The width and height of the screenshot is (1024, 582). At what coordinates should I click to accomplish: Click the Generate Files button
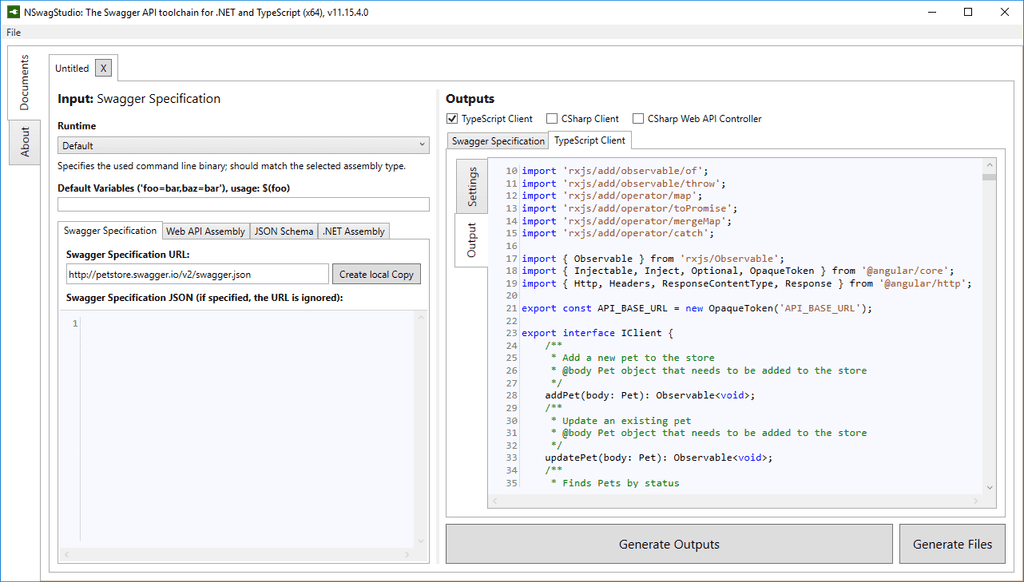(x=952, y=544)
